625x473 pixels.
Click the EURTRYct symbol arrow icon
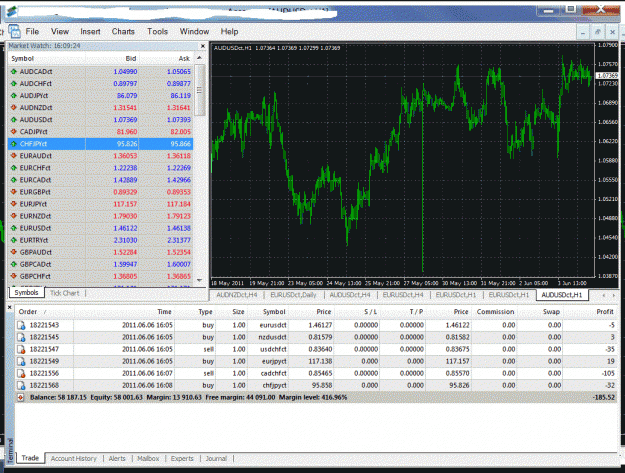pyautogui.click(x=14, y=240)
